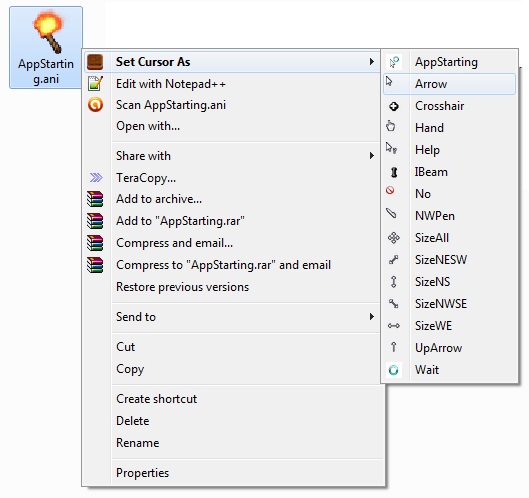529x498 pixels.
Task: Choose the IBeam cursor option
Action: point(449,172)
